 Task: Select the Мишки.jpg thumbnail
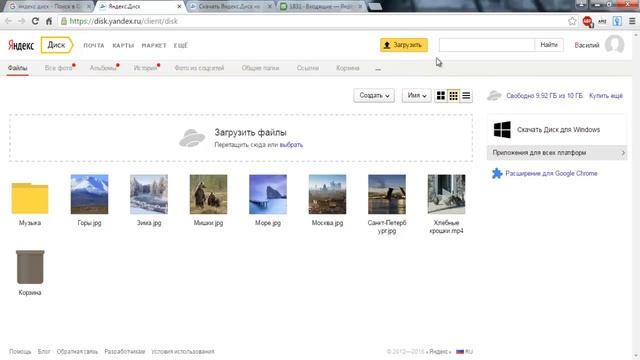point(209,194)
